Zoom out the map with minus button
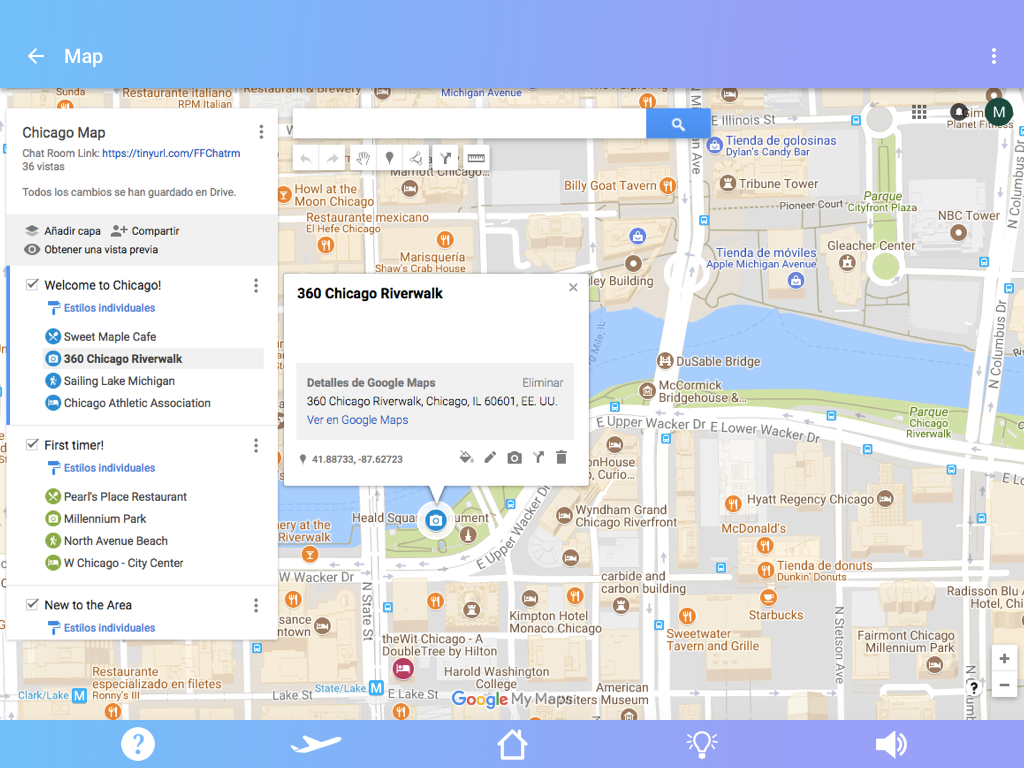 tap(1004, 685)
